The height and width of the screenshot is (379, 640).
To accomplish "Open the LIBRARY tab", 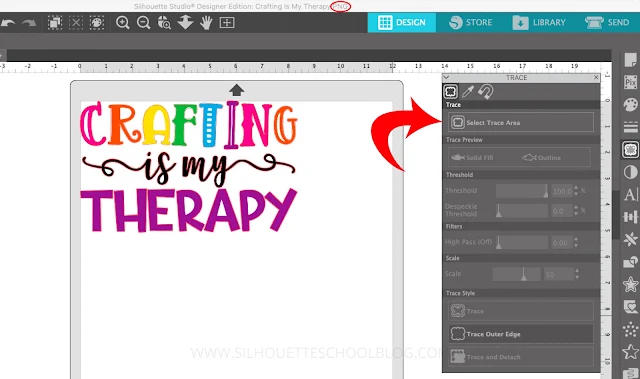I will point(539,22).
